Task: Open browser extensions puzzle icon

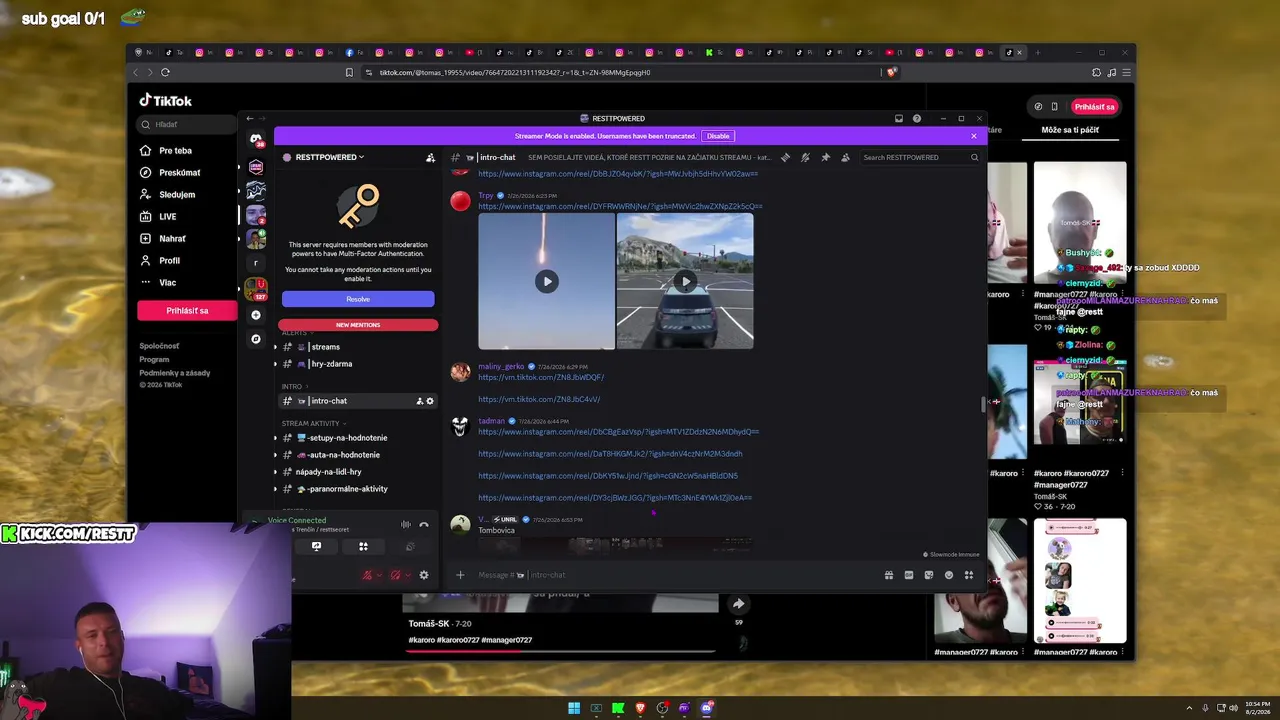Action: (1096, 72)
